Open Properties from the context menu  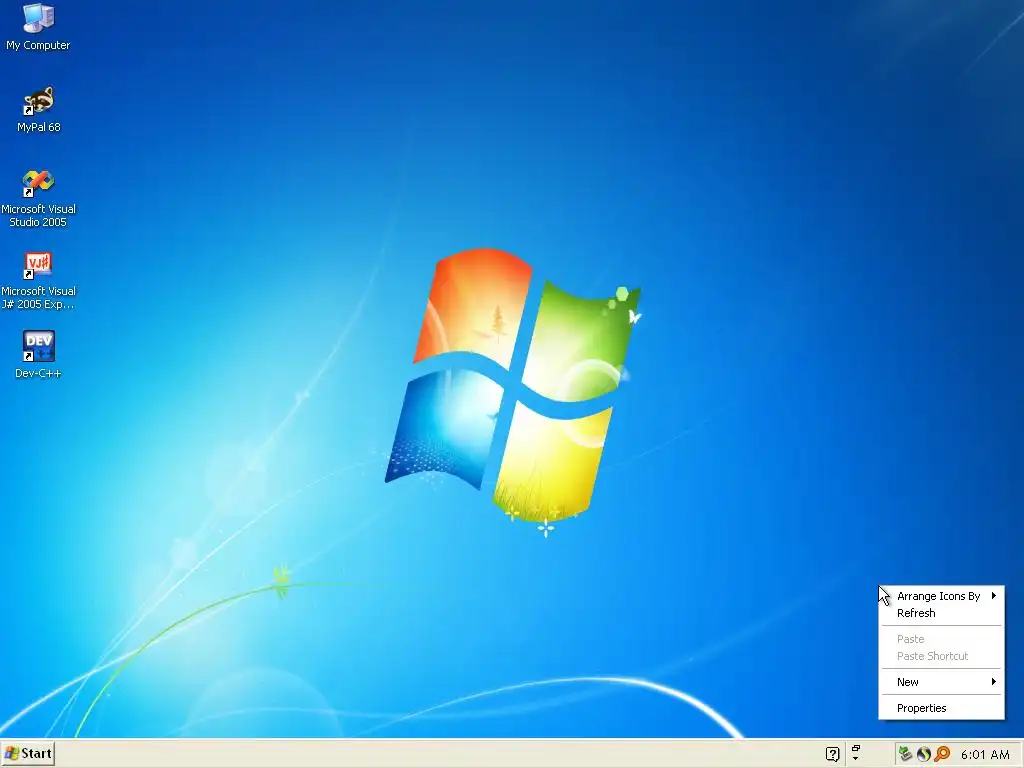tap(941, 708)
